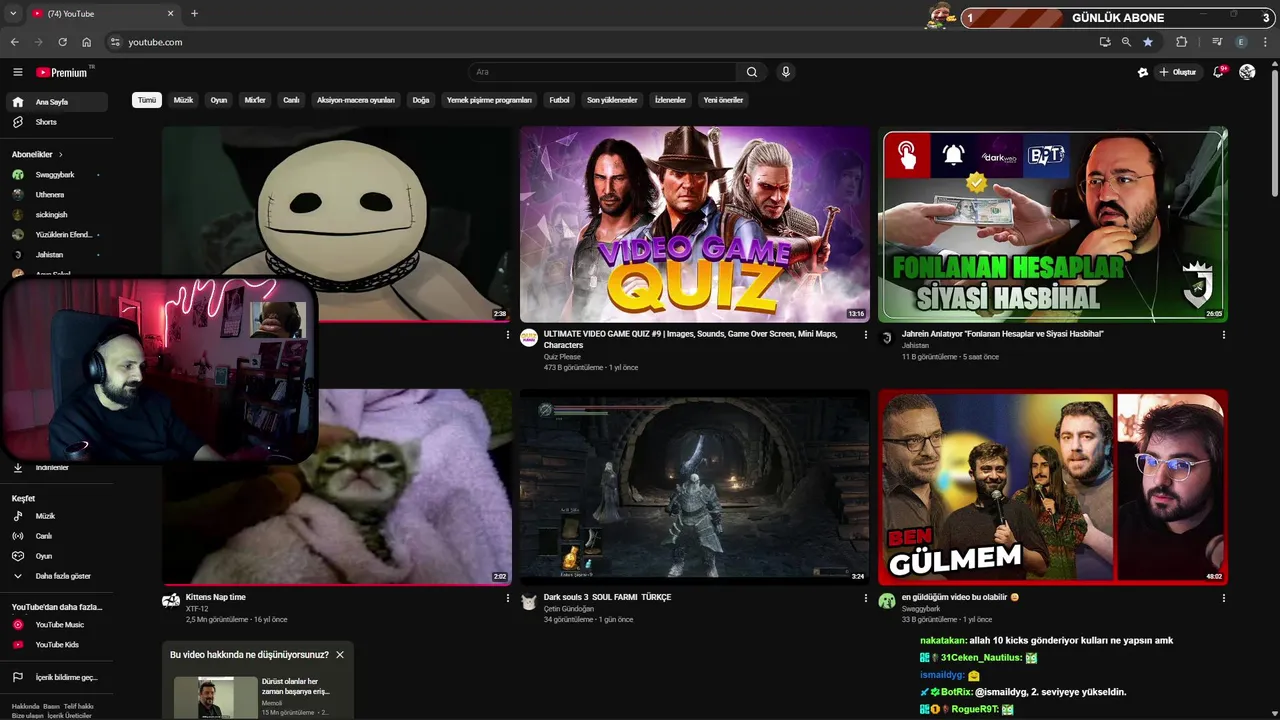Open the Video Game Quiz thumbnail
The height and width of the screenshot is (720, 1280).
[695, 224]
